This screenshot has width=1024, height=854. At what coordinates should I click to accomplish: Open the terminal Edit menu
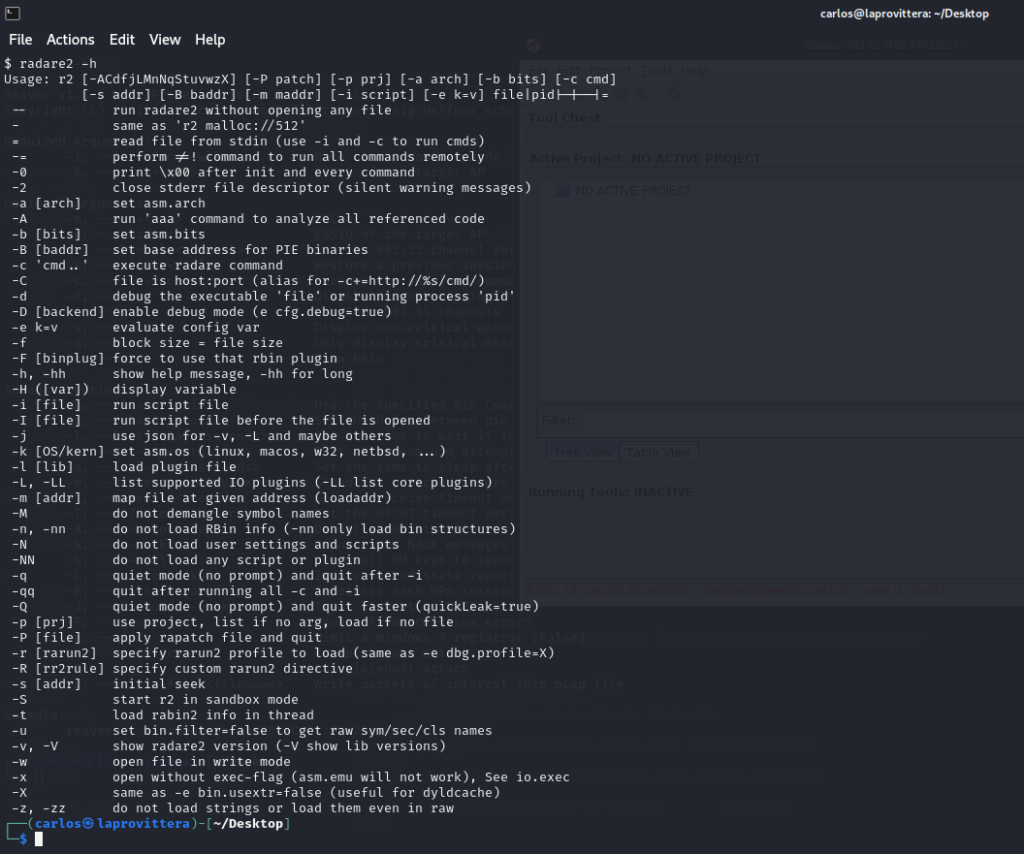pyautogui.click(x=122, y=40)
